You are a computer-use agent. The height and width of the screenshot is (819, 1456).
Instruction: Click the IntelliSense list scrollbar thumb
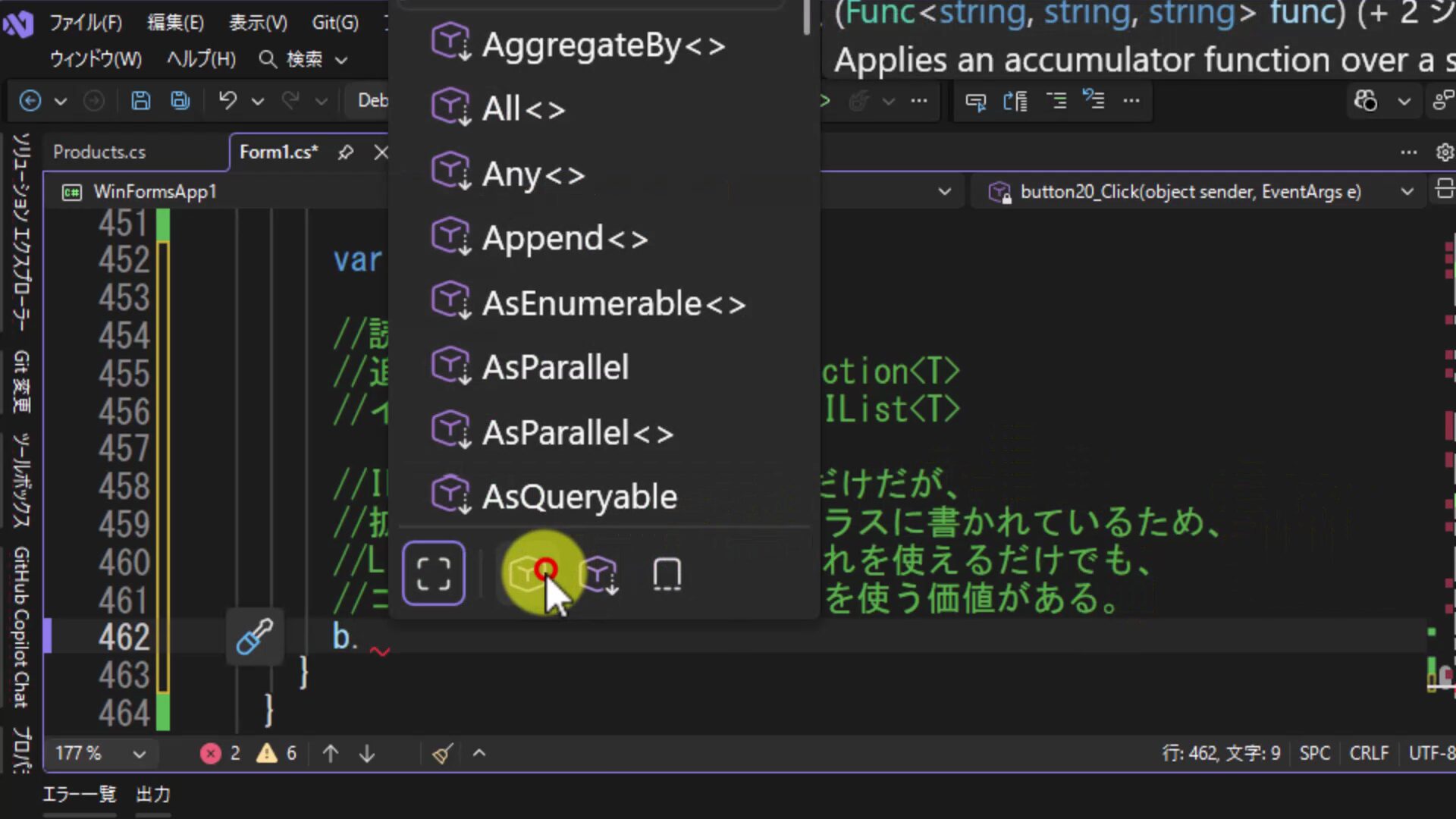[808, 17]
